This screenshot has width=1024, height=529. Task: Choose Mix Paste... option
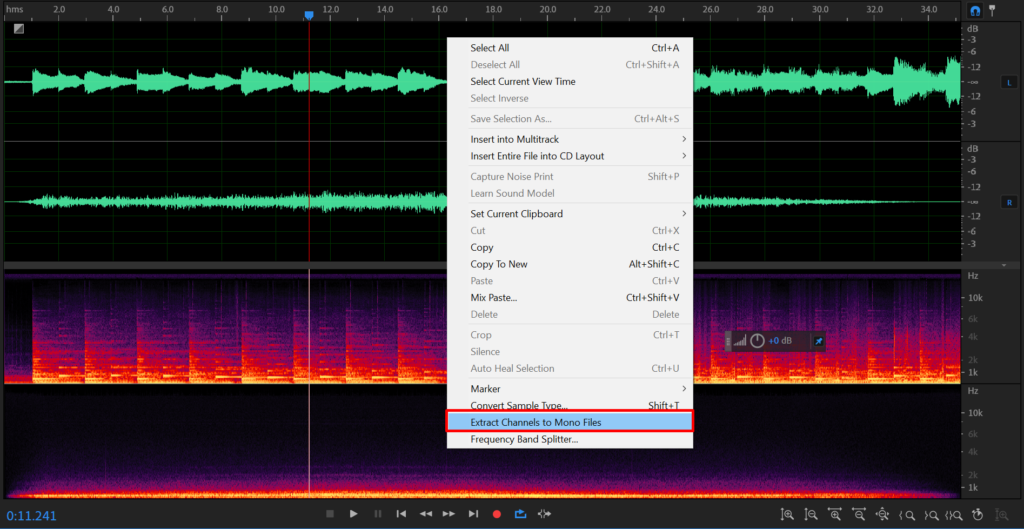569,298
